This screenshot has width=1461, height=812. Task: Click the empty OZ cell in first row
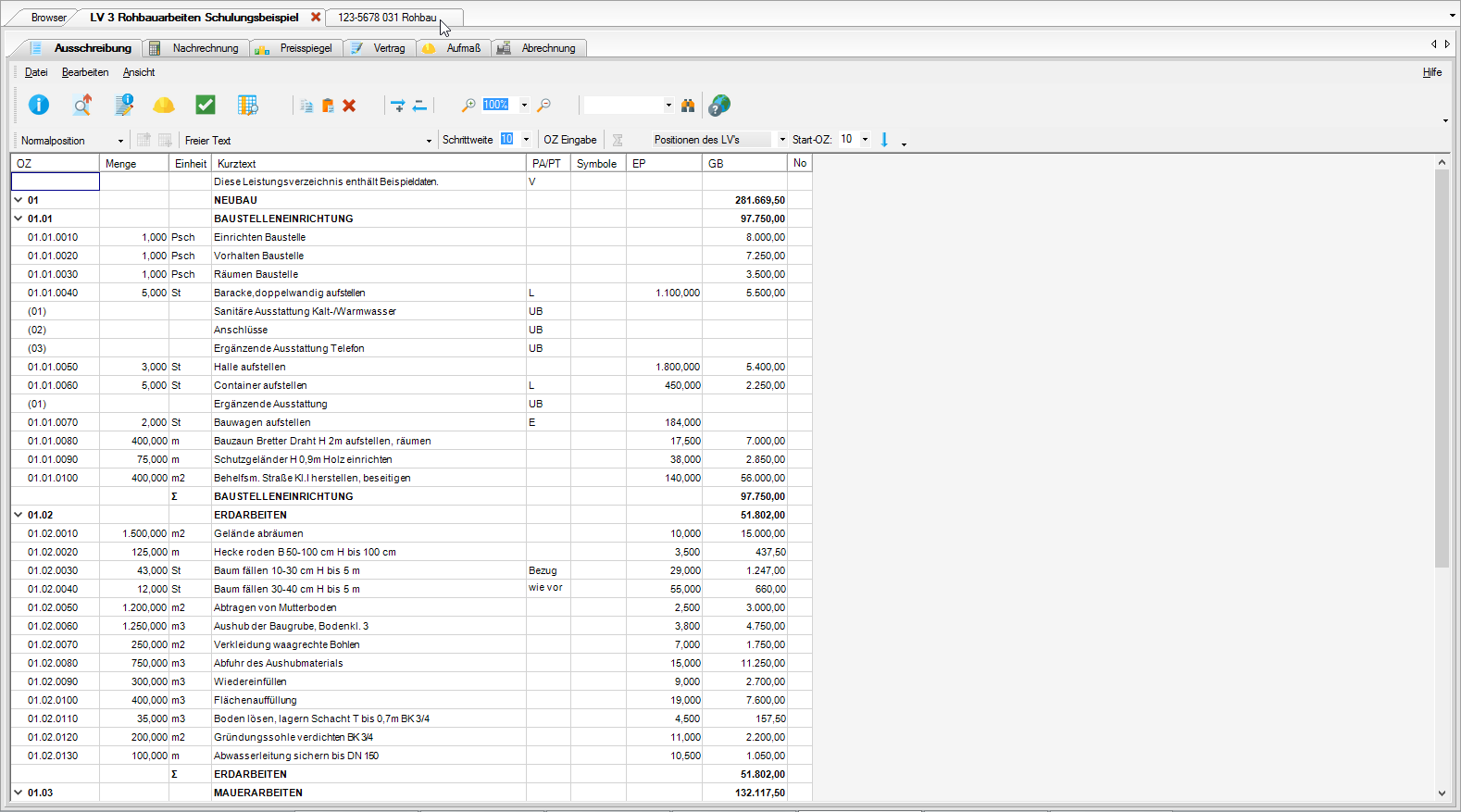click(x=55, y=181)
